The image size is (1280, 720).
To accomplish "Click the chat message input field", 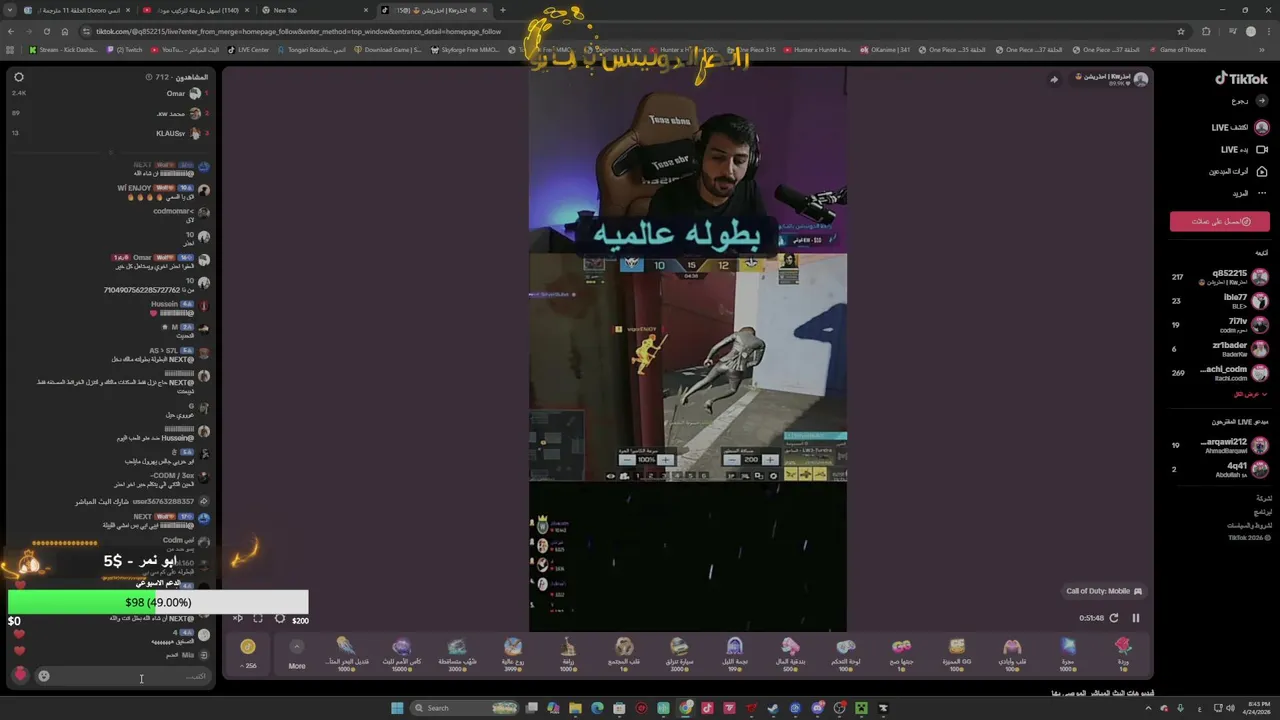I will pyautogui.click(x=125, y=676).
